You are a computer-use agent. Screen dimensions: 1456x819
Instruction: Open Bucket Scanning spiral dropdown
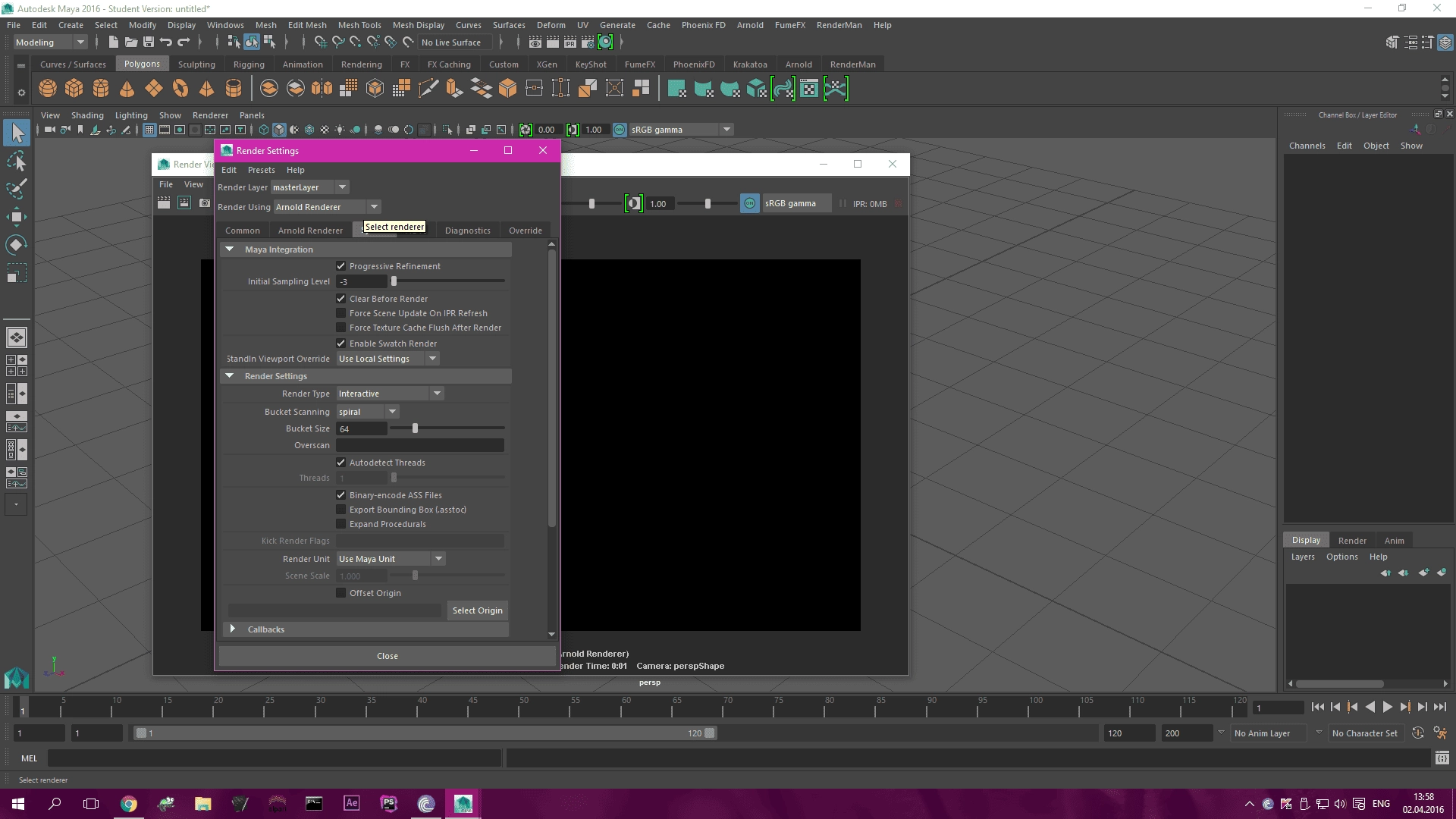367,412
